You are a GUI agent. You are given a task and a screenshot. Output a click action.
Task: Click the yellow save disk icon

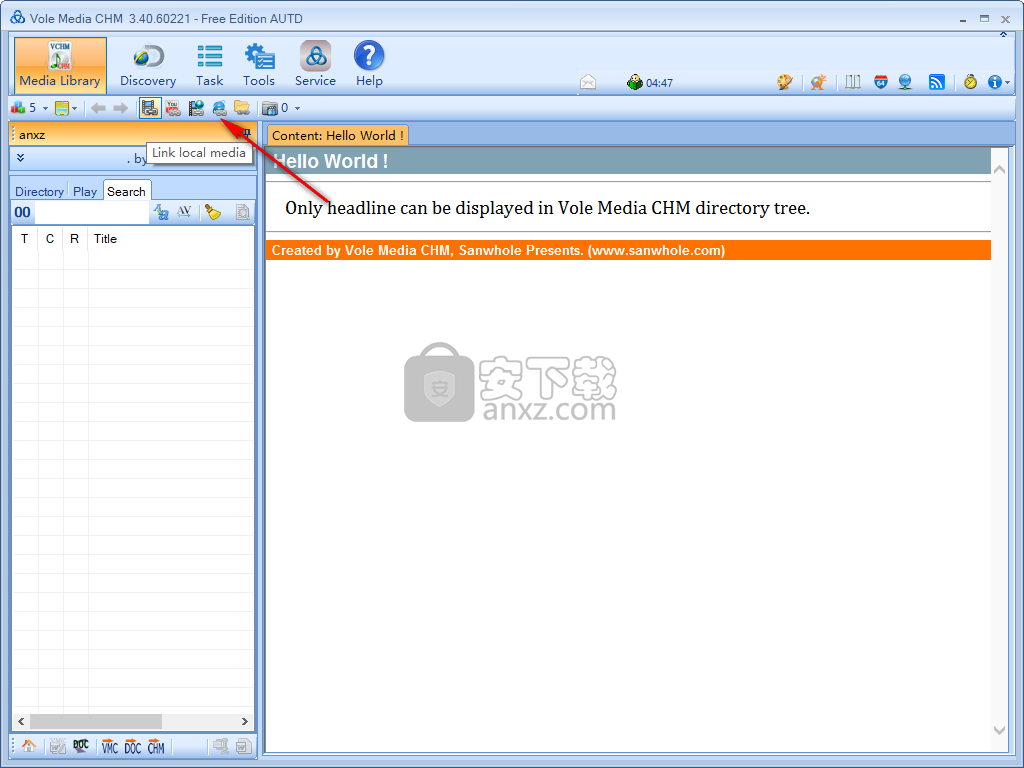(x=61, y=108)
